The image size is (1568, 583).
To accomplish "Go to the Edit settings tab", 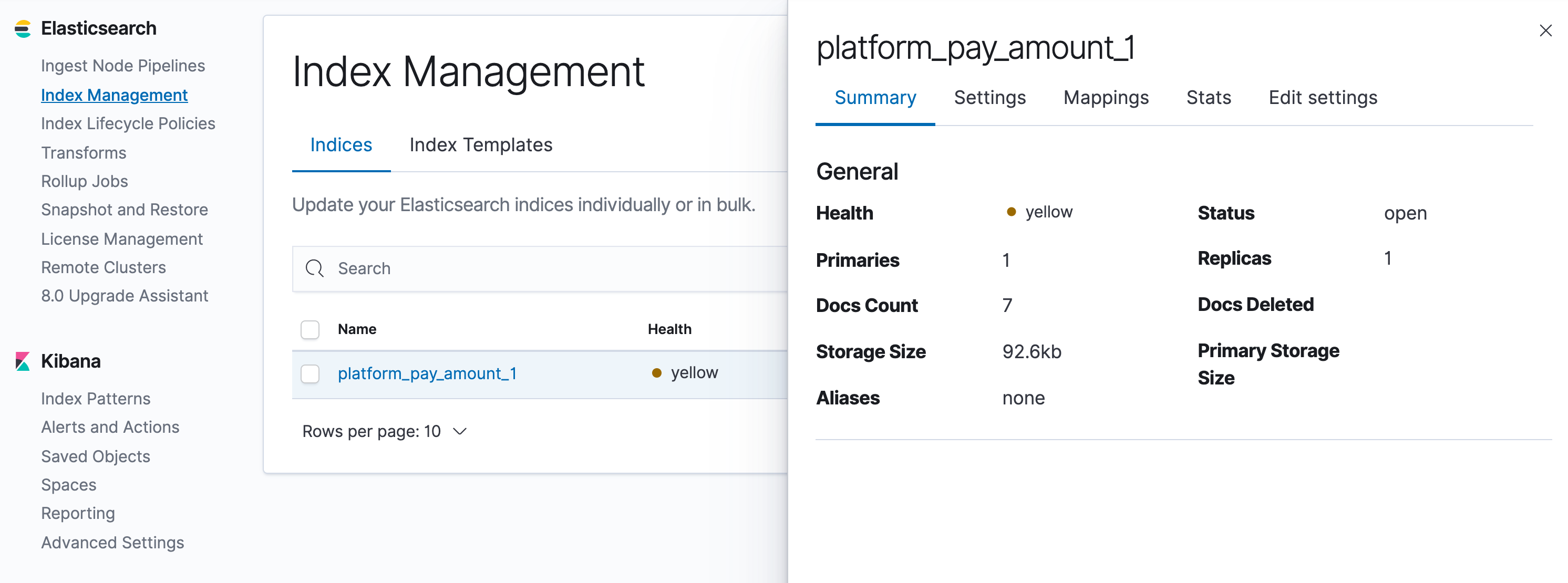I will point(1322,97).
